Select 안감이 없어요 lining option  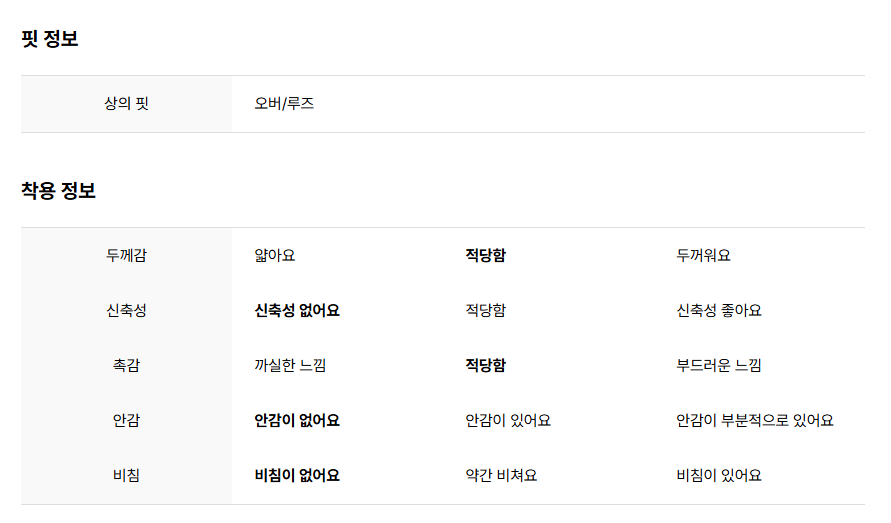point(297,420)
